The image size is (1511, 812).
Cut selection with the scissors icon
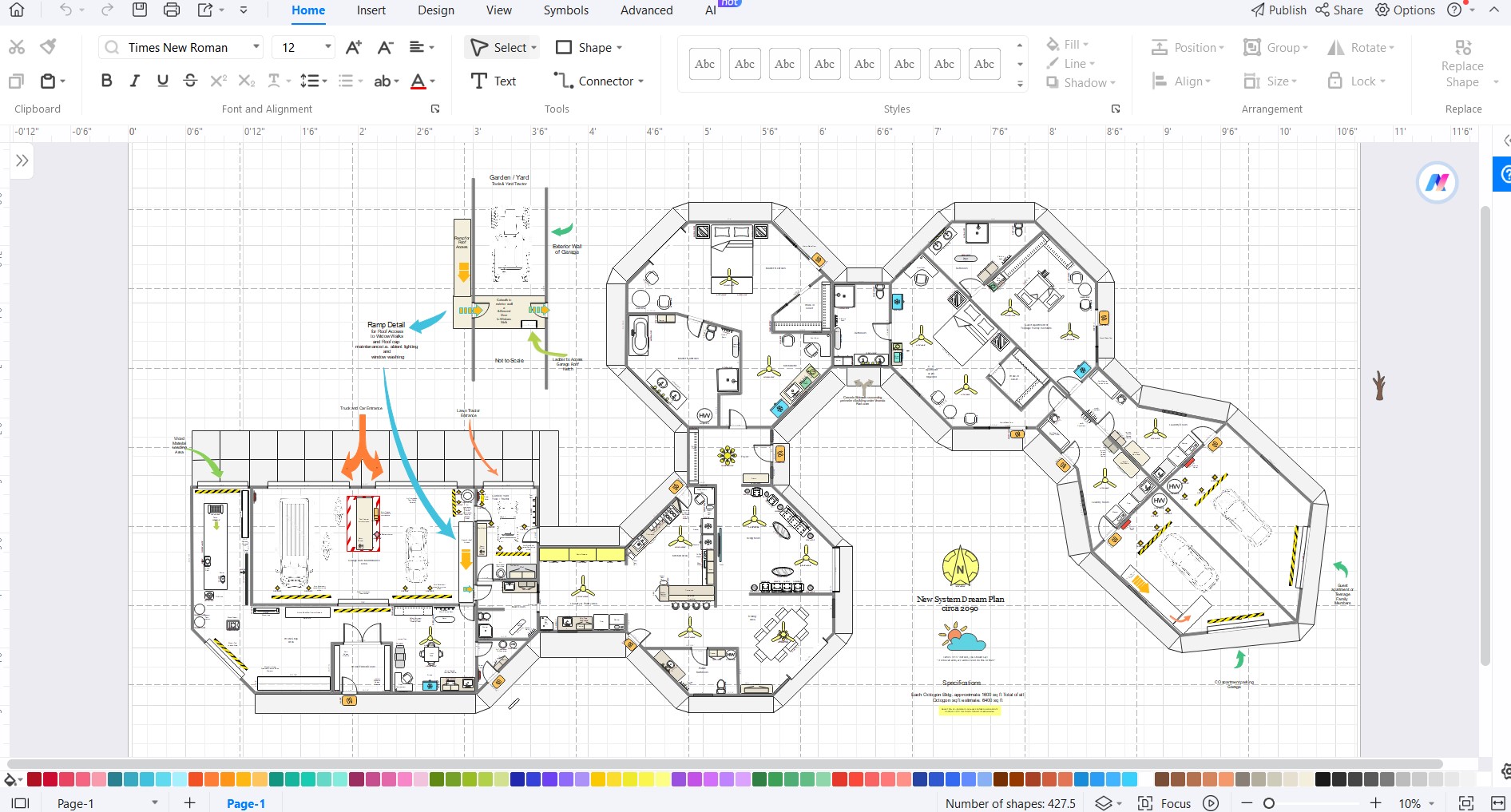17,47
